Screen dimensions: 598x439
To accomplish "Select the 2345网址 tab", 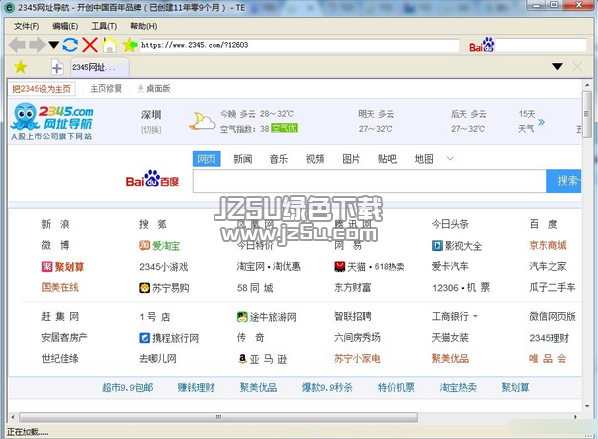I will [x=100, y=68].
